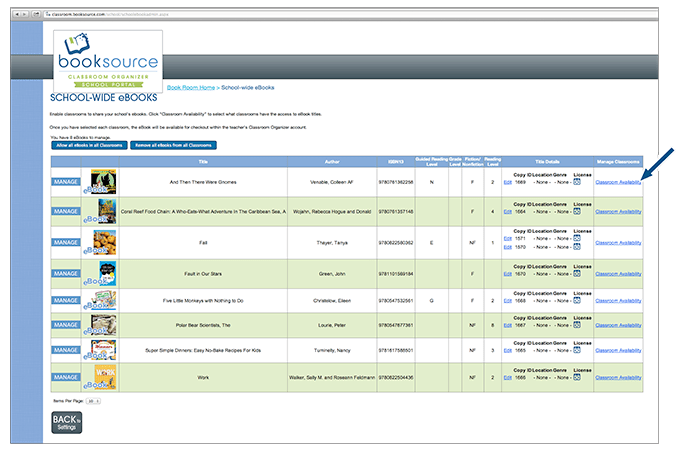The image size is (684, 457).
Task: Open the Booksource Classroom Organizer logo
Action: pos(108,61)
